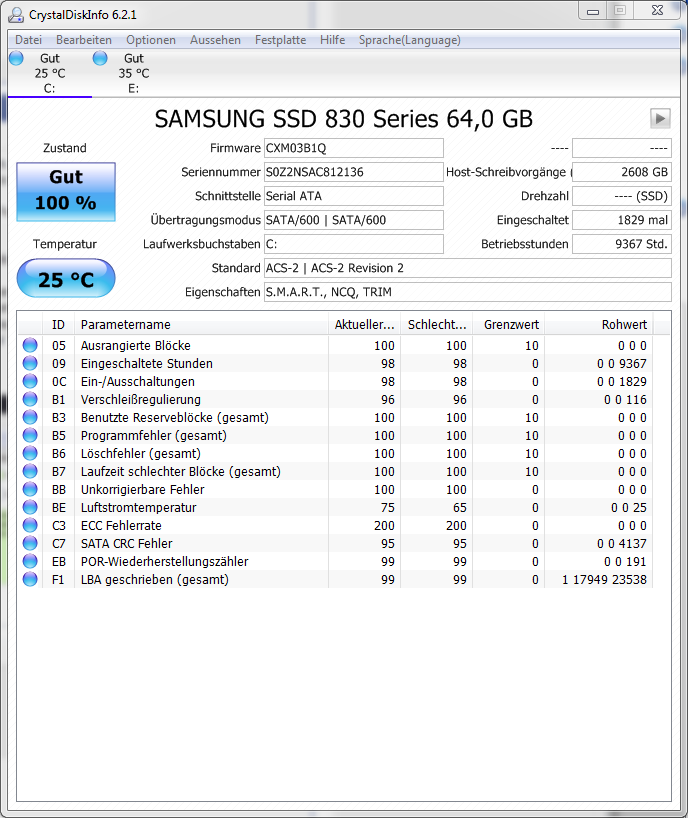
Task: Open the Optionen menu
Action: coord(151,40)
